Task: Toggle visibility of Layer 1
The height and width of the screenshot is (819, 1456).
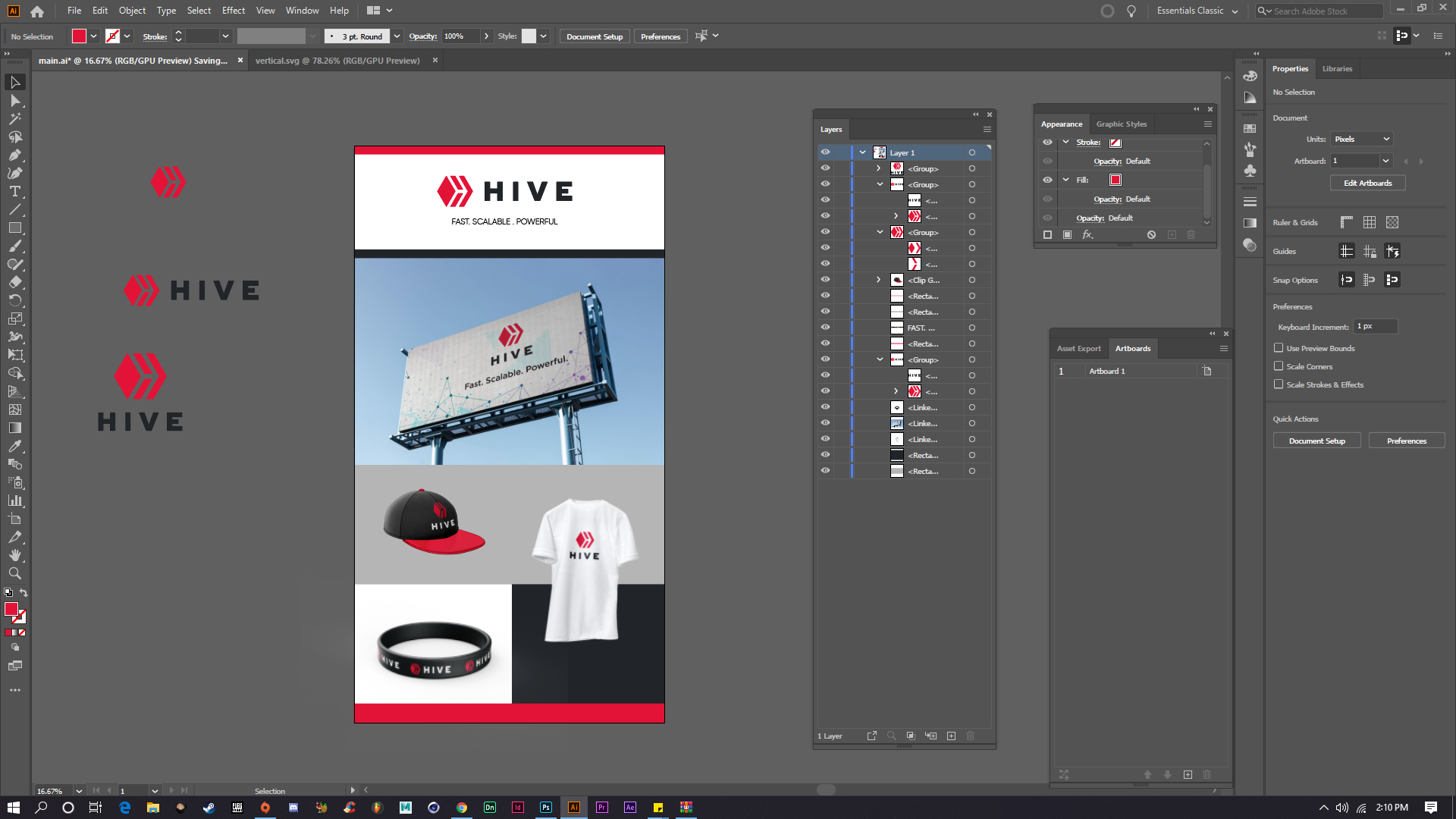Action: [x=825, y=152]
